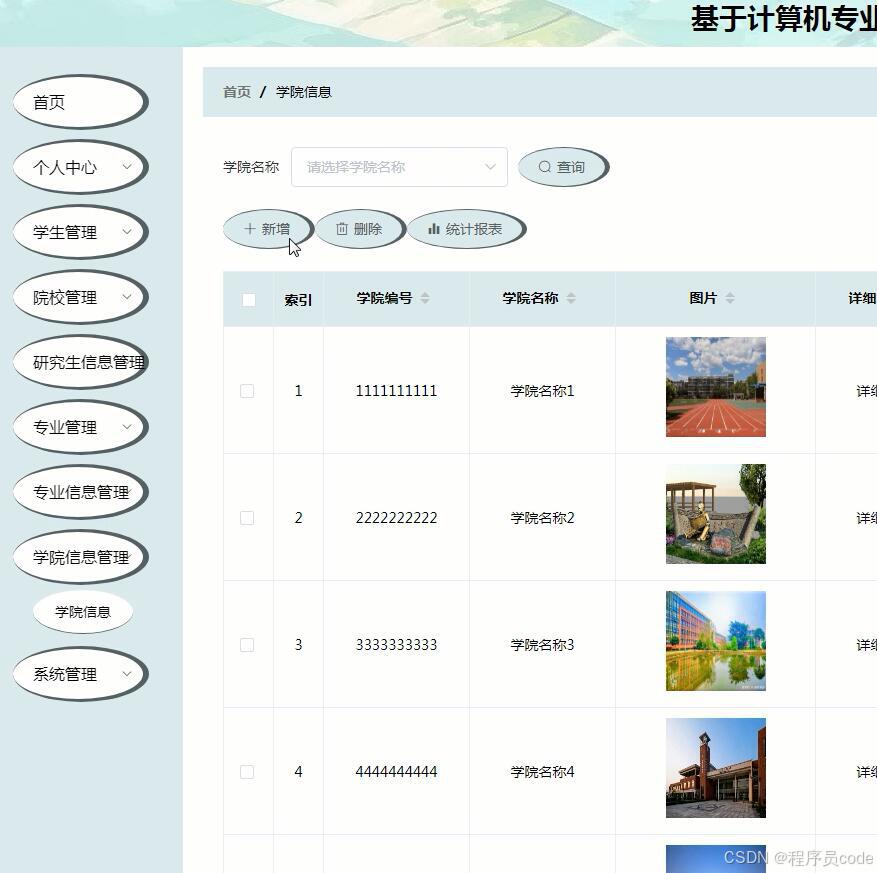Expand 研究生信息管理 sidebar menu

pos(81,362)
